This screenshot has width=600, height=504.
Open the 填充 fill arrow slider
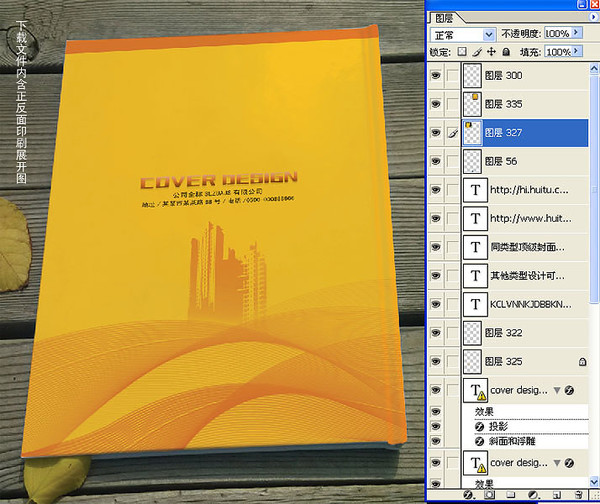pos(577,51)
